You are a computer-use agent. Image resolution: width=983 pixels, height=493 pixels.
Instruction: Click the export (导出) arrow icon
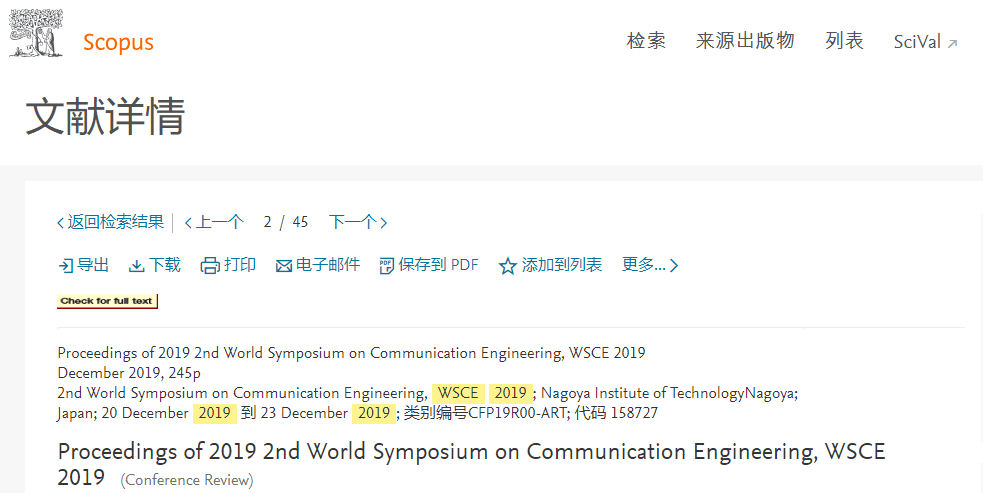pos(65,266)
